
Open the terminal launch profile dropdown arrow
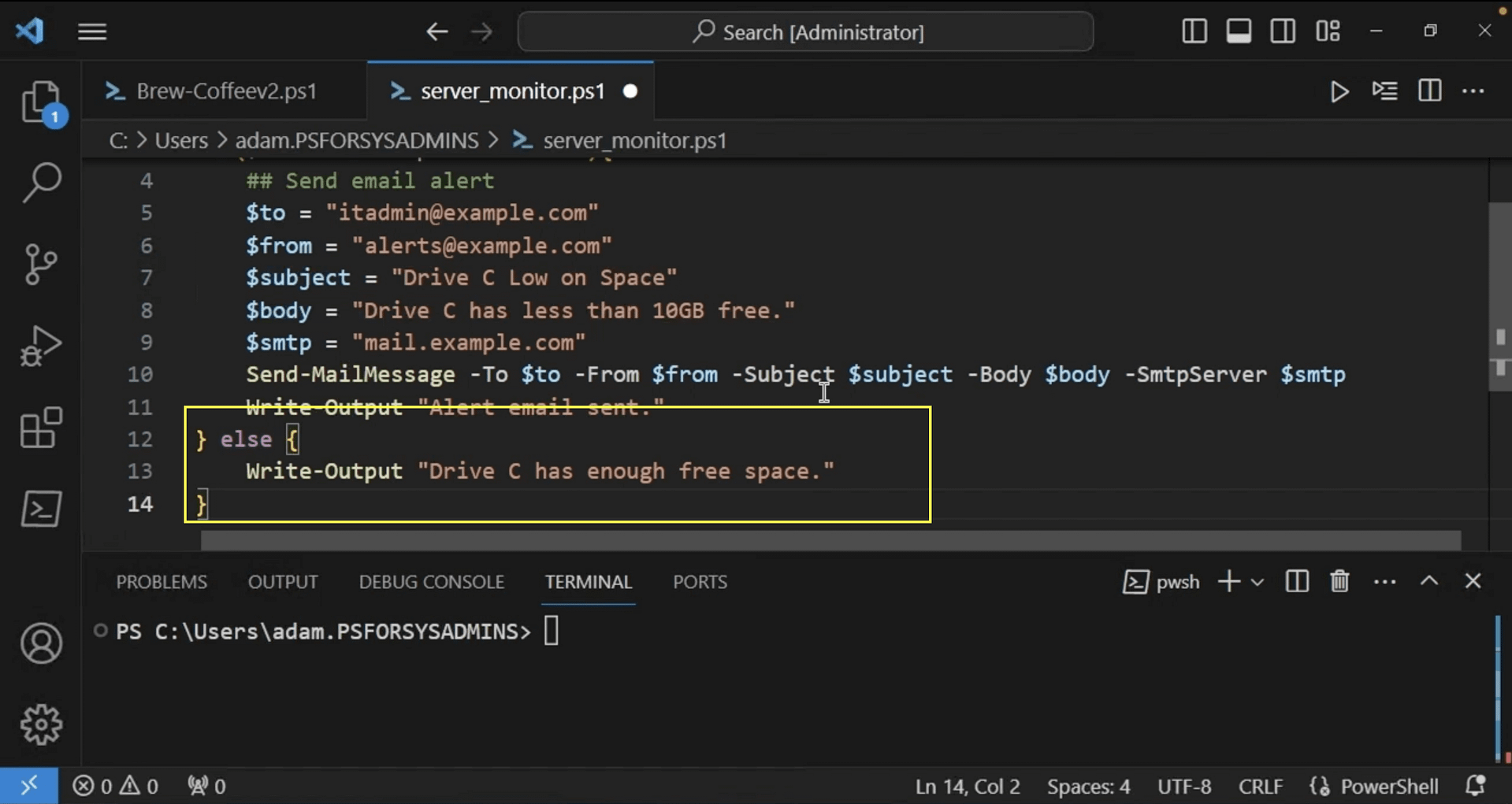coord(1258,583)
